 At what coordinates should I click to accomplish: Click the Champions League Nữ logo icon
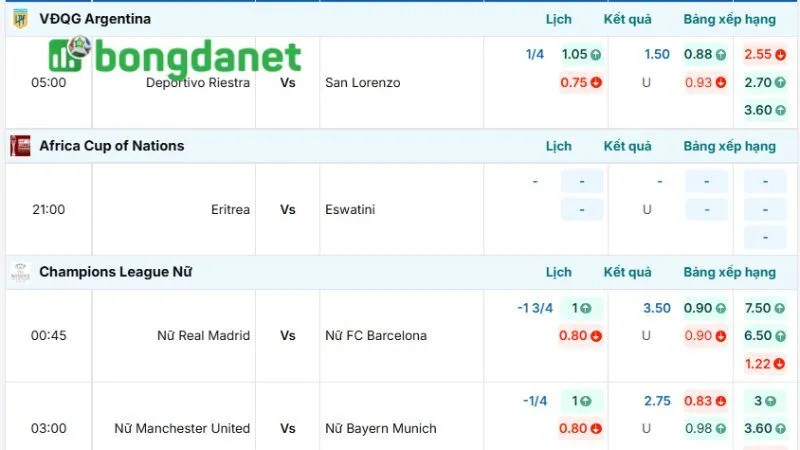click(20, 272)
